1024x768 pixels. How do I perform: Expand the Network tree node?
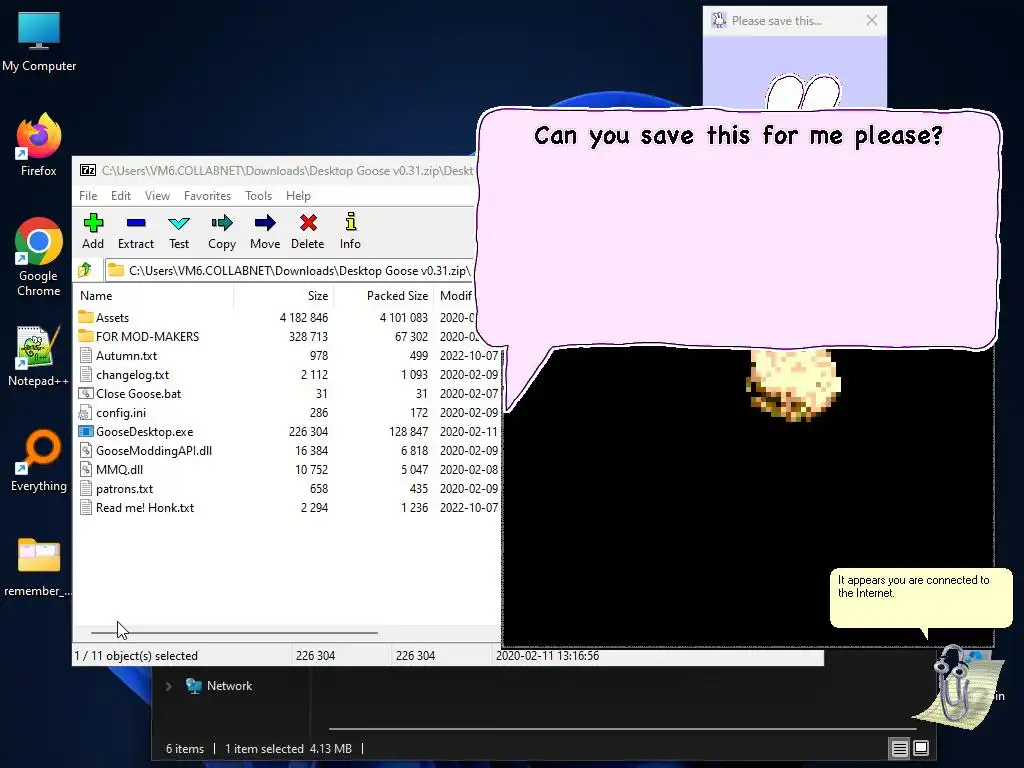click(168, 686)
